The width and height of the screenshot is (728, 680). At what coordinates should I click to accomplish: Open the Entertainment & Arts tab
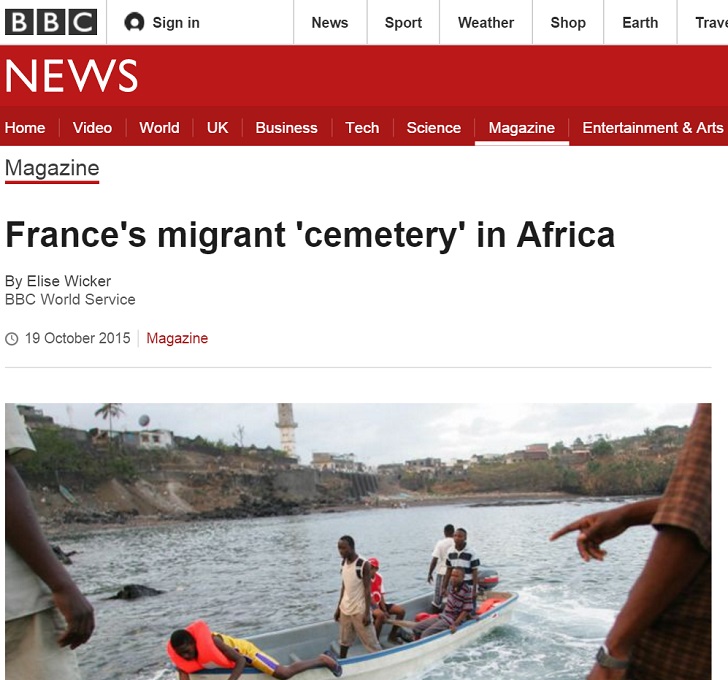[652, 128]
